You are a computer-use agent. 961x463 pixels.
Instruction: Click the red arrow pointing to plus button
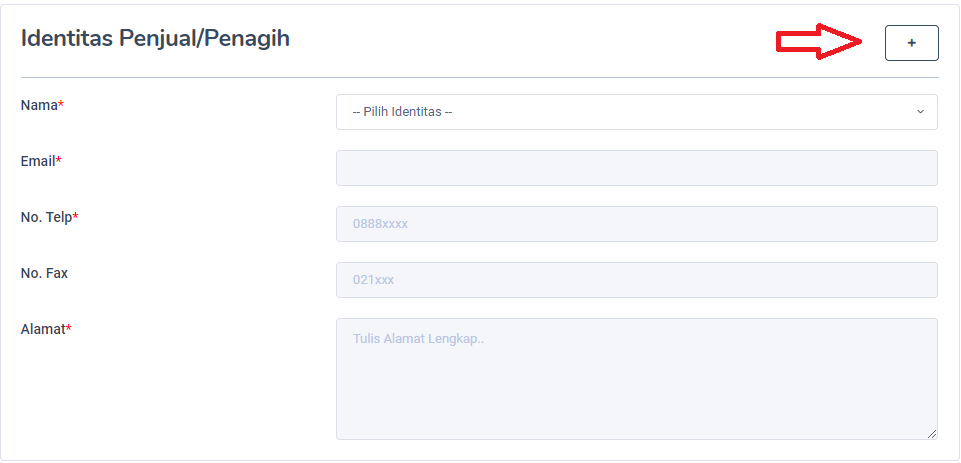(820, 41)
